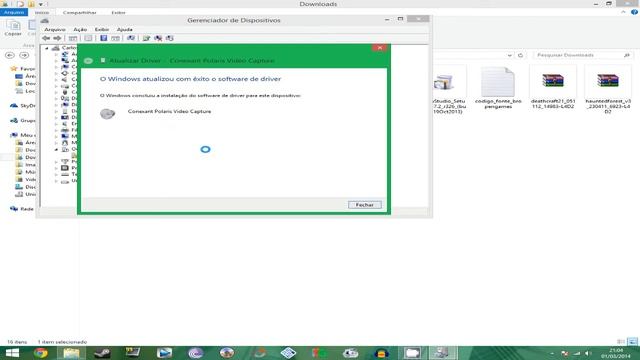Screen dimensions: 640x360
Task: Close Atualizar Driver dialog via red X
Action: 380,48
